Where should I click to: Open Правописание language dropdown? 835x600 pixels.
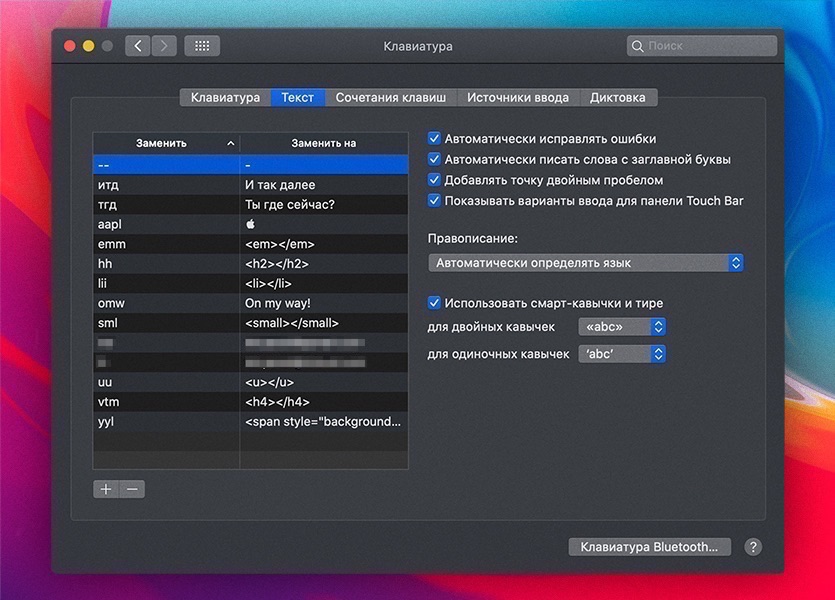coord(585,263)
